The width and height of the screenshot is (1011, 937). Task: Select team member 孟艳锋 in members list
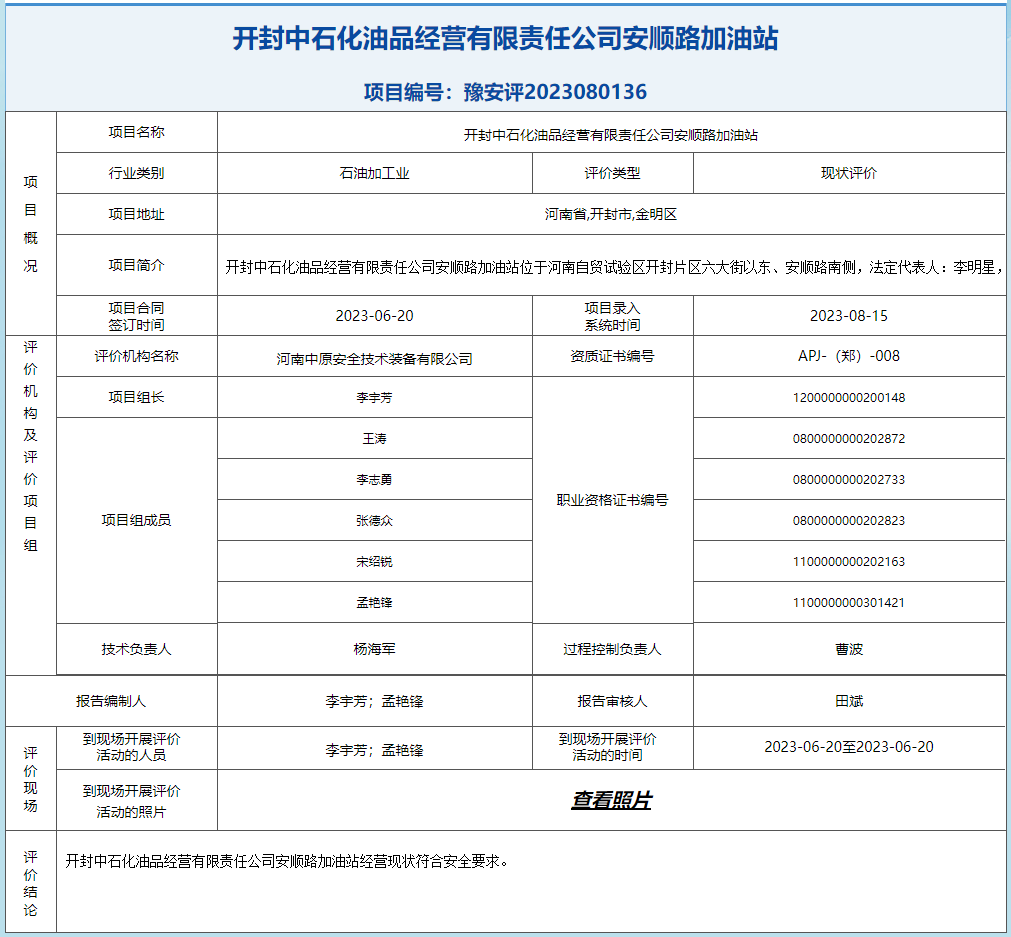tap(375, 603)
